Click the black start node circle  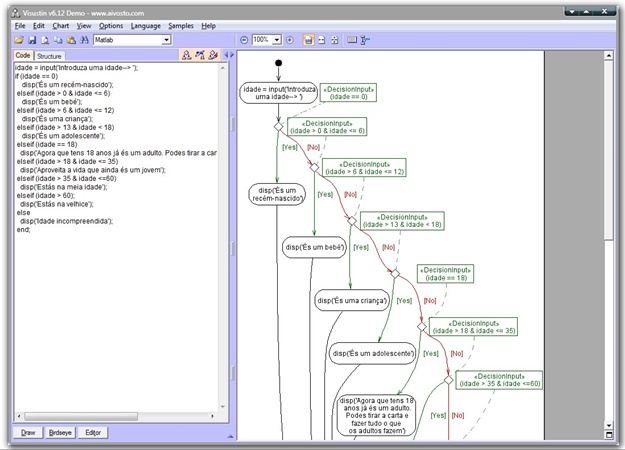click(x=279, y=63)
